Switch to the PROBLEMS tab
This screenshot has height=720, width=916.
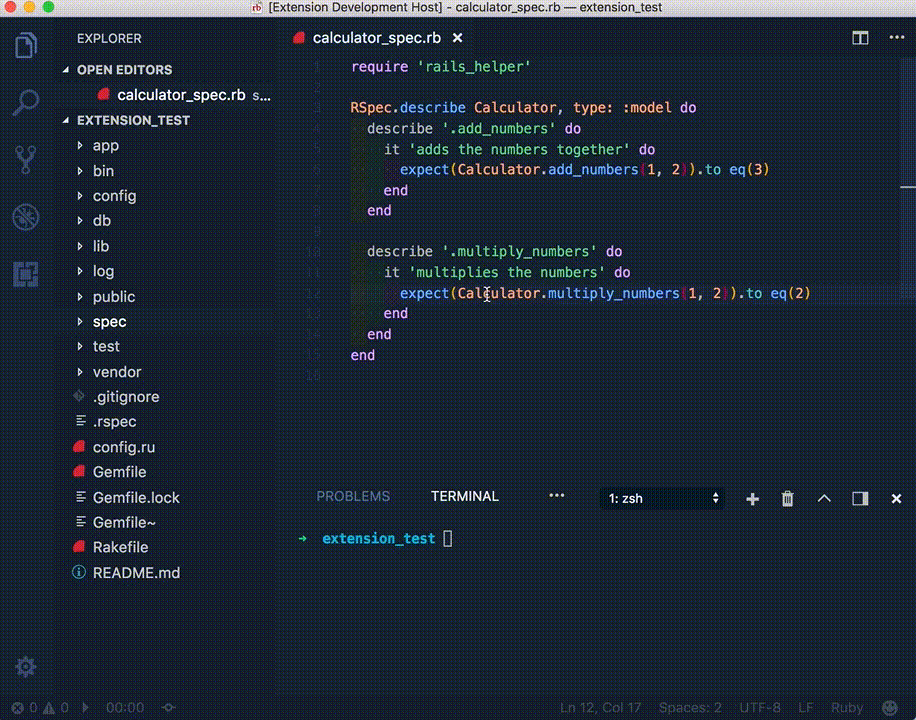pos(353,496)
